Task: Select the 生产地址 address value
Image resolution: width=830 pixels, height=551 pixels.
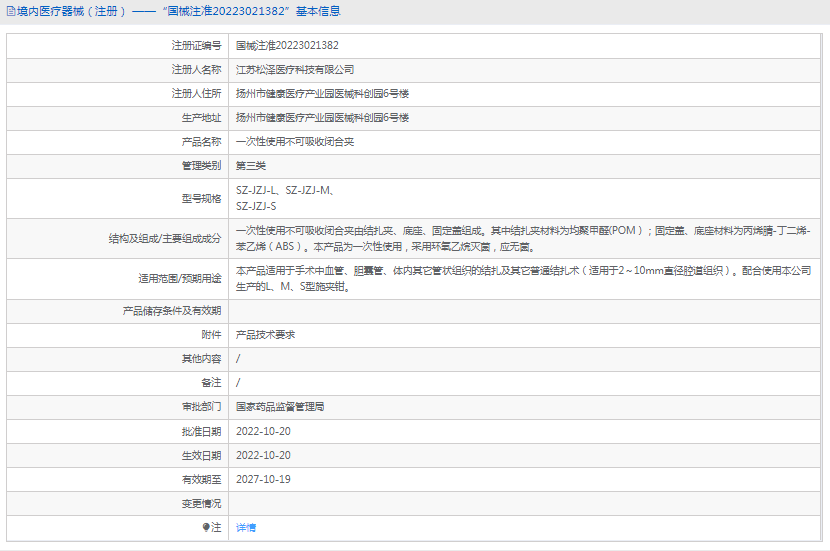Action: pyautogui.click(x=322, y=118)
